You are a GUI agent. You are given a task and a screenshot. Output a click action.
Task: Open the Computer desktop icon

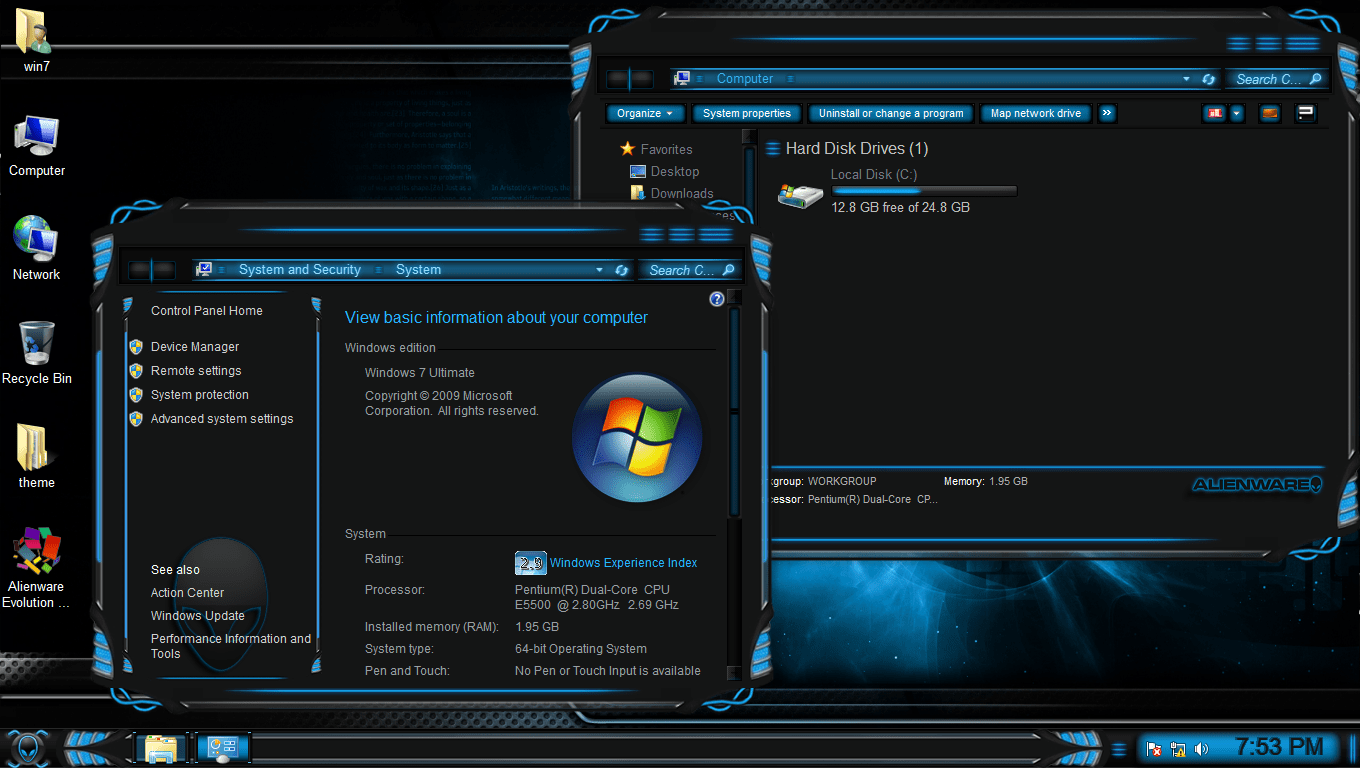click(x=36, y=145)
